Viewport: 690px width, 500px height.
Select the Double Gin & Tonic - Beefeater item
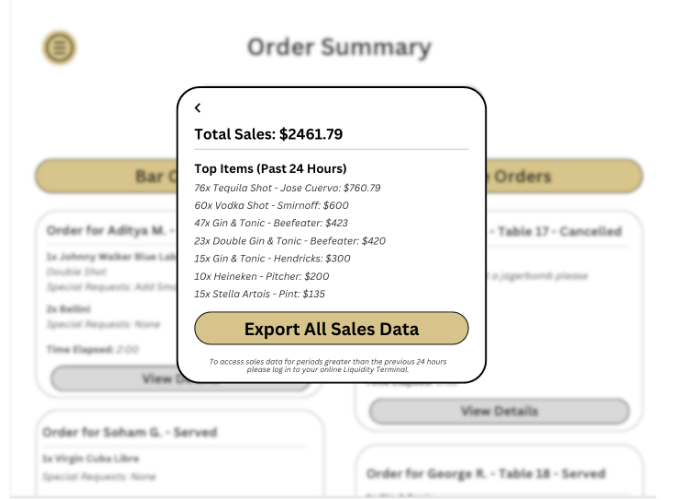(x=290, y=241)
